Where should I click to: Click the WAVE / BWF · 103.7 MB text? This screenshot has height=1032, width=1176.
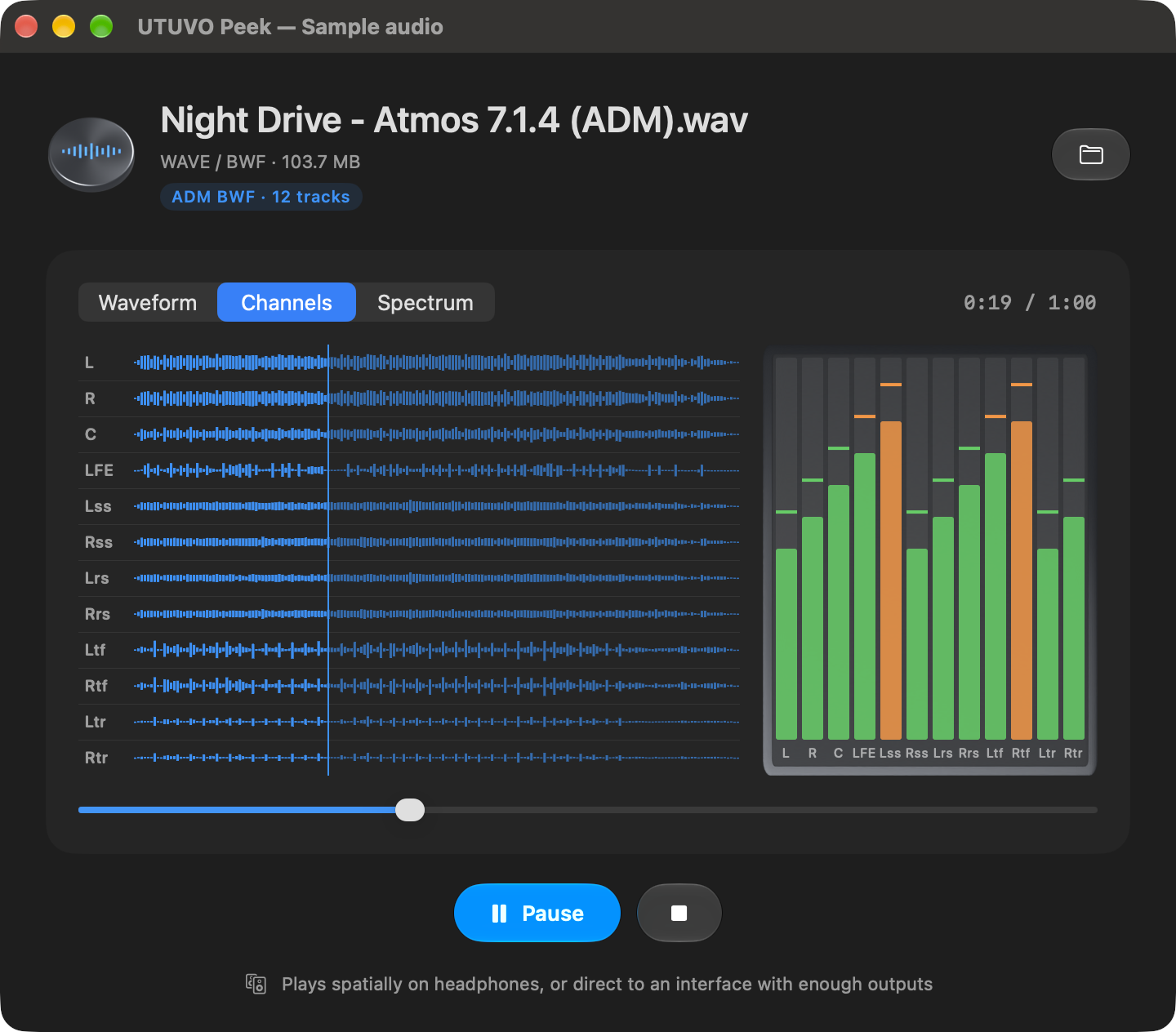(261, 162)
